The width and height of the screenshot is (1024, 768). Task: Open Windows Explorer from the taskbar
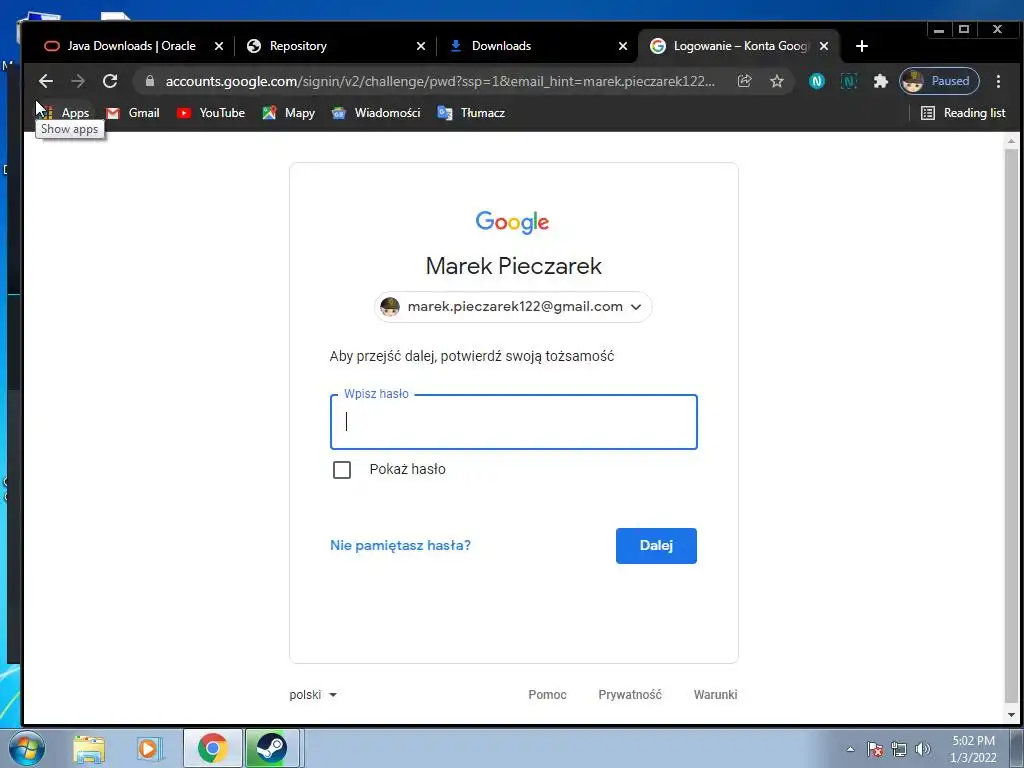pyautogui.click(x=89, y=748)
